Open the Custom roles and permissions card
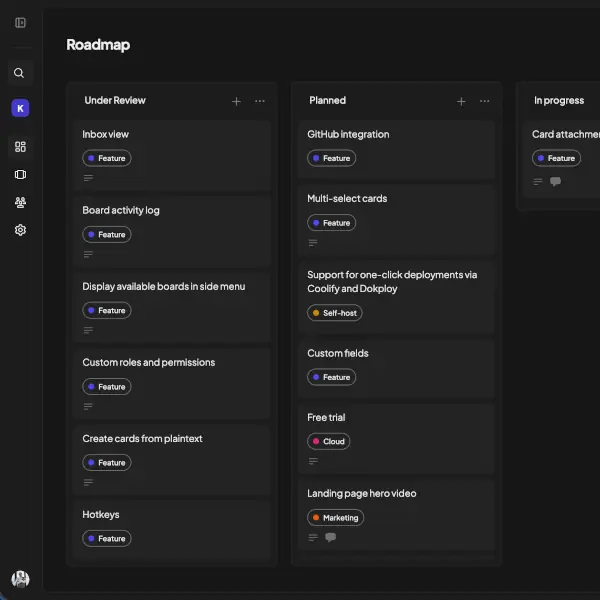Image resolution: width=600 pixels, height=600 pixels. [x=148, y=362]
